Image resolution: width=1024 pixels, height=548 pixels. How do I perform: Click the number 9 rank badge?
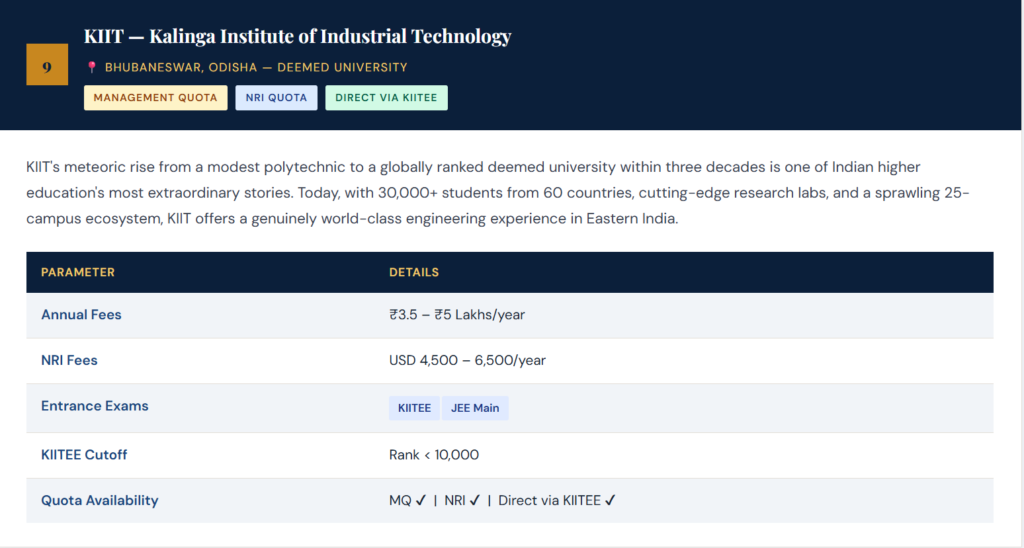point(47,65)
